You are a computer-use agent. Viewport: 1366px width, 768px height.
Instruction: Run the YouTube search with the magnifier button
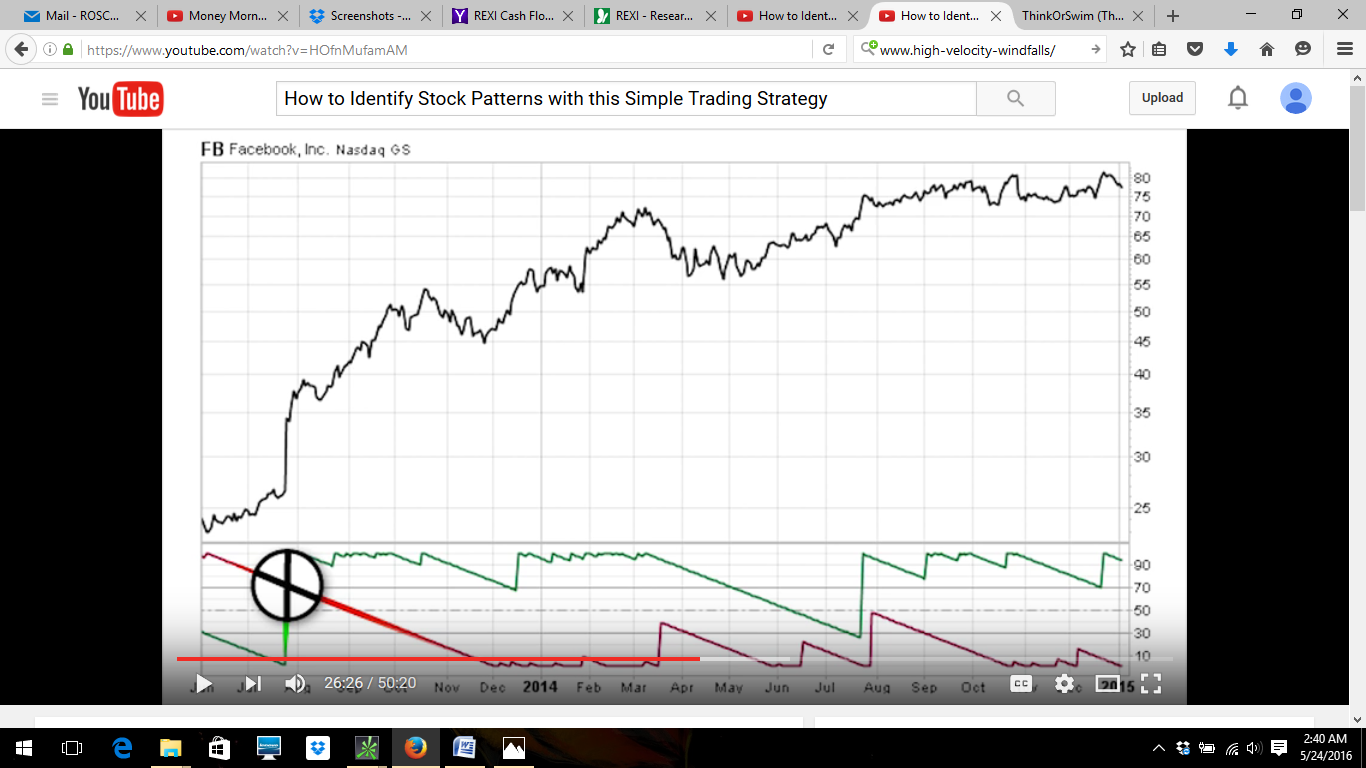click(x=1015, y=98)
